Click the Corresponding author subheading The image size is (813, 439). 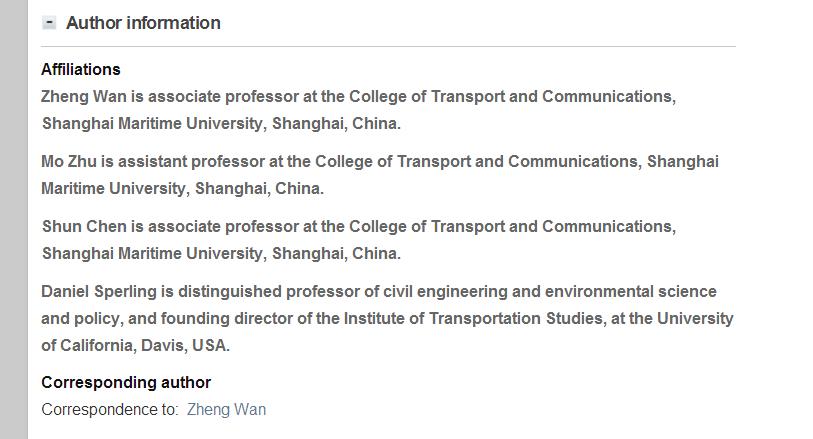126,382
